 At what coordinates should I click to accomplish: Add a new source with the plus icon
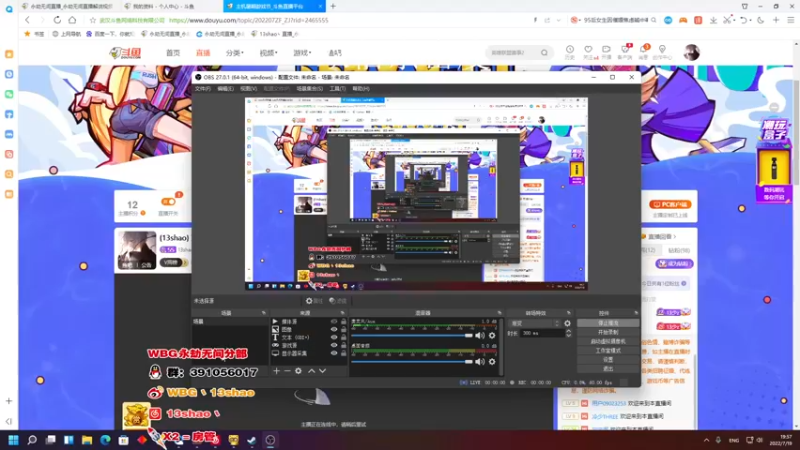click(x=276, y=371)
